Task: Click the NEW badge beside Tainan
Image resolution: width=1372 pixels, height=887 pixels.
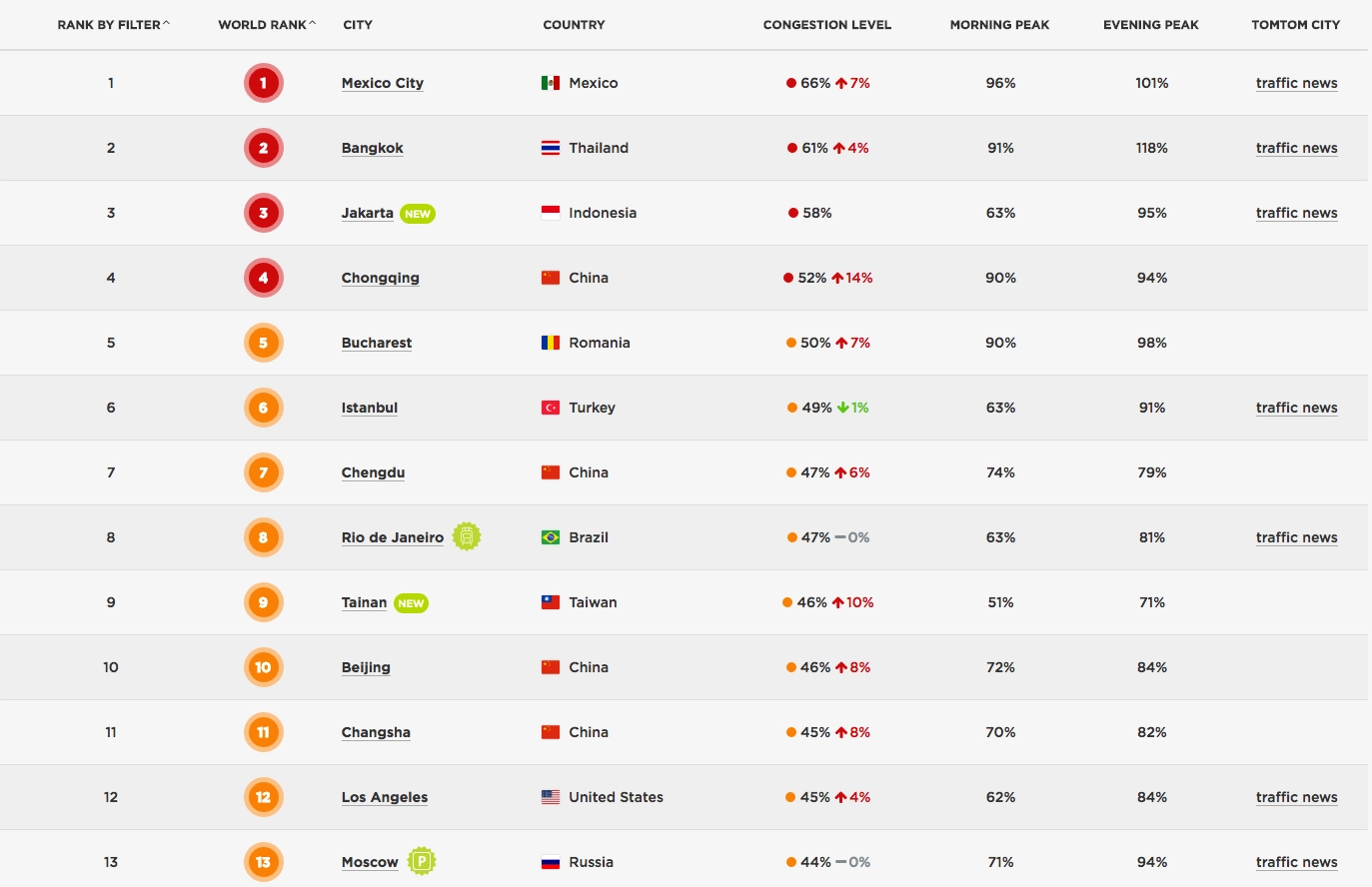Action: (411, 603)
